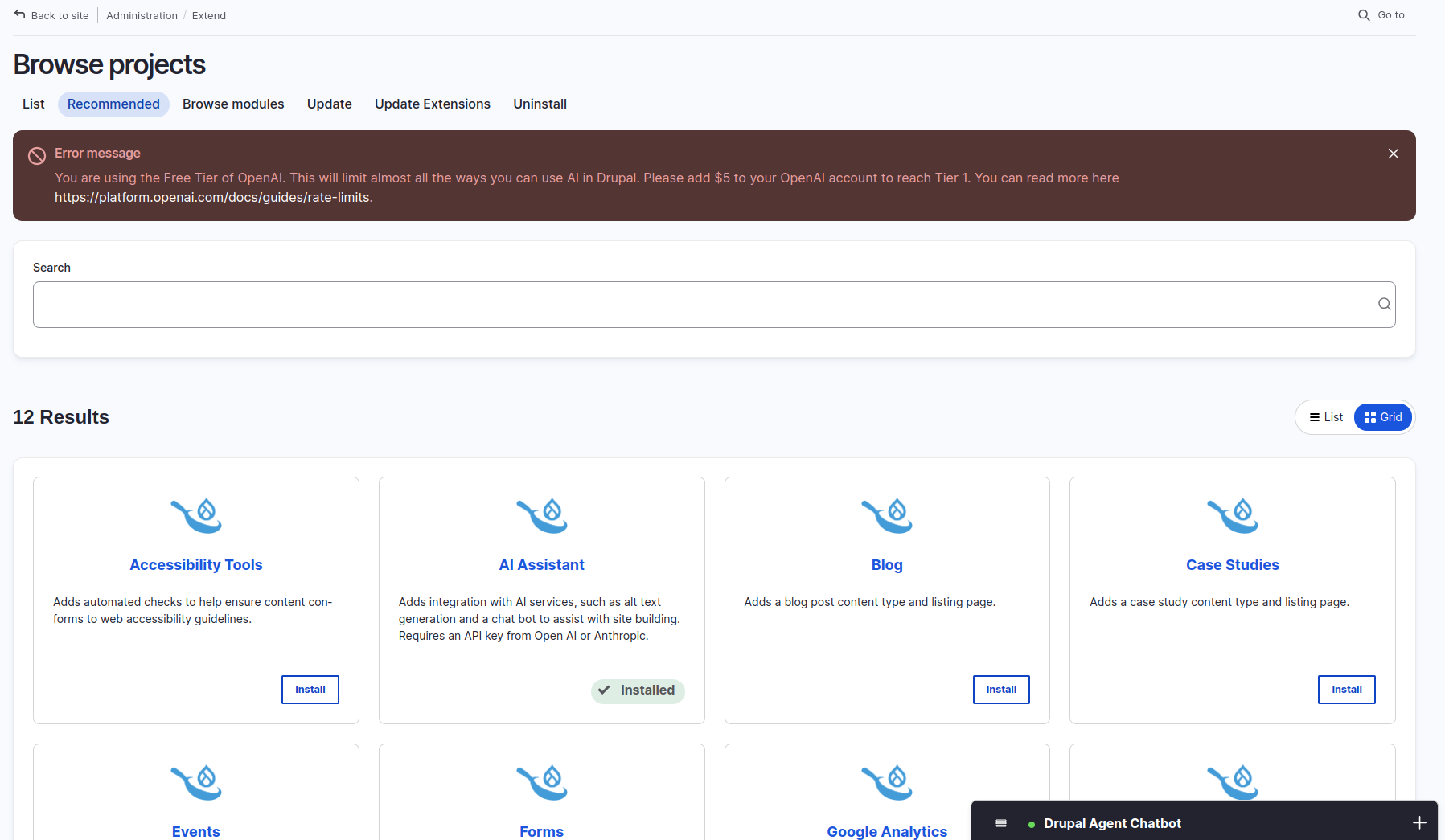The height and width of the screenshot is (840, 1445).
Task: Open the Events title link
Action: coord(196,831)
